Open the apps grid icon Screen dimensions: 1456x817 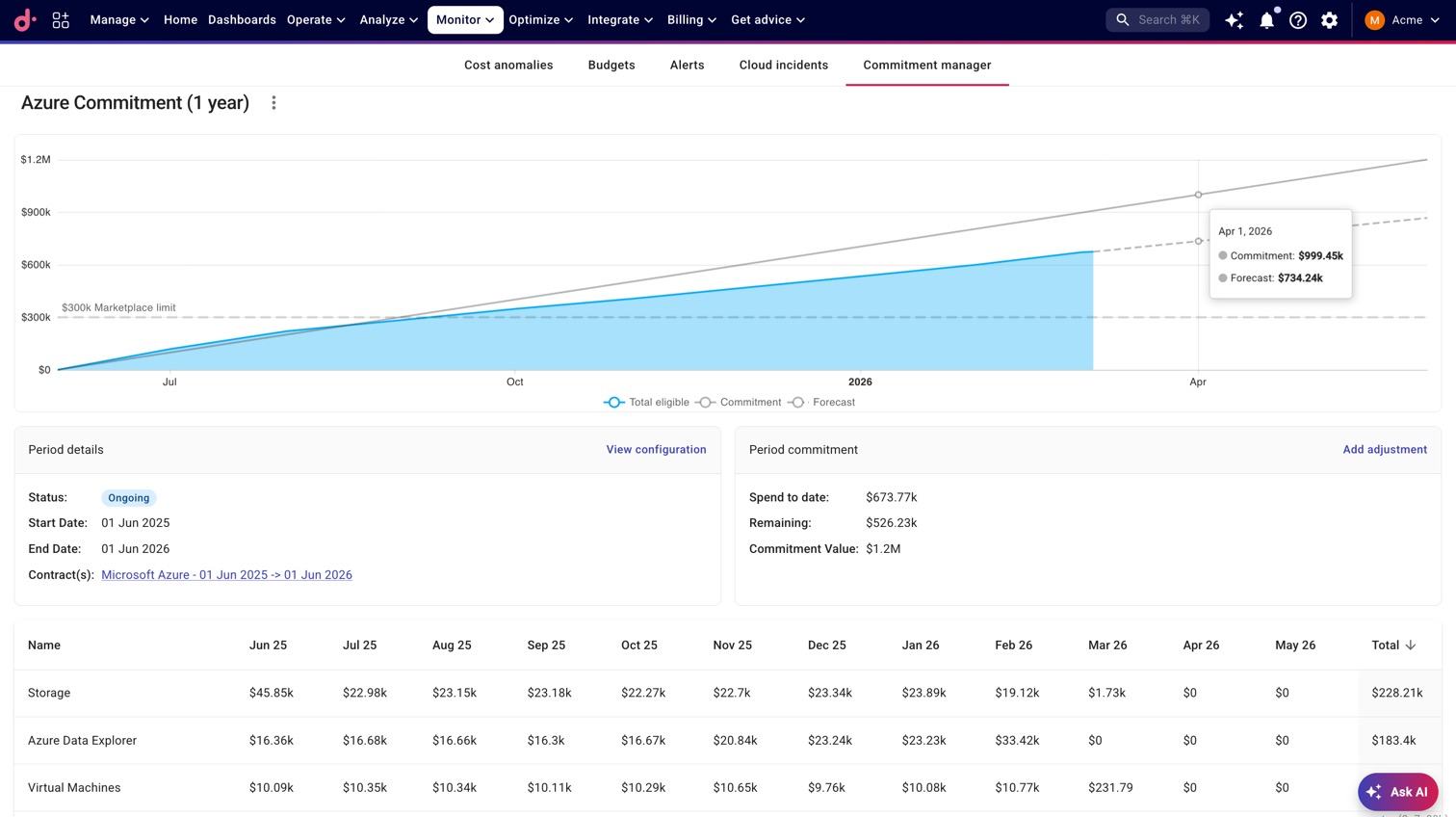point(61,19)
